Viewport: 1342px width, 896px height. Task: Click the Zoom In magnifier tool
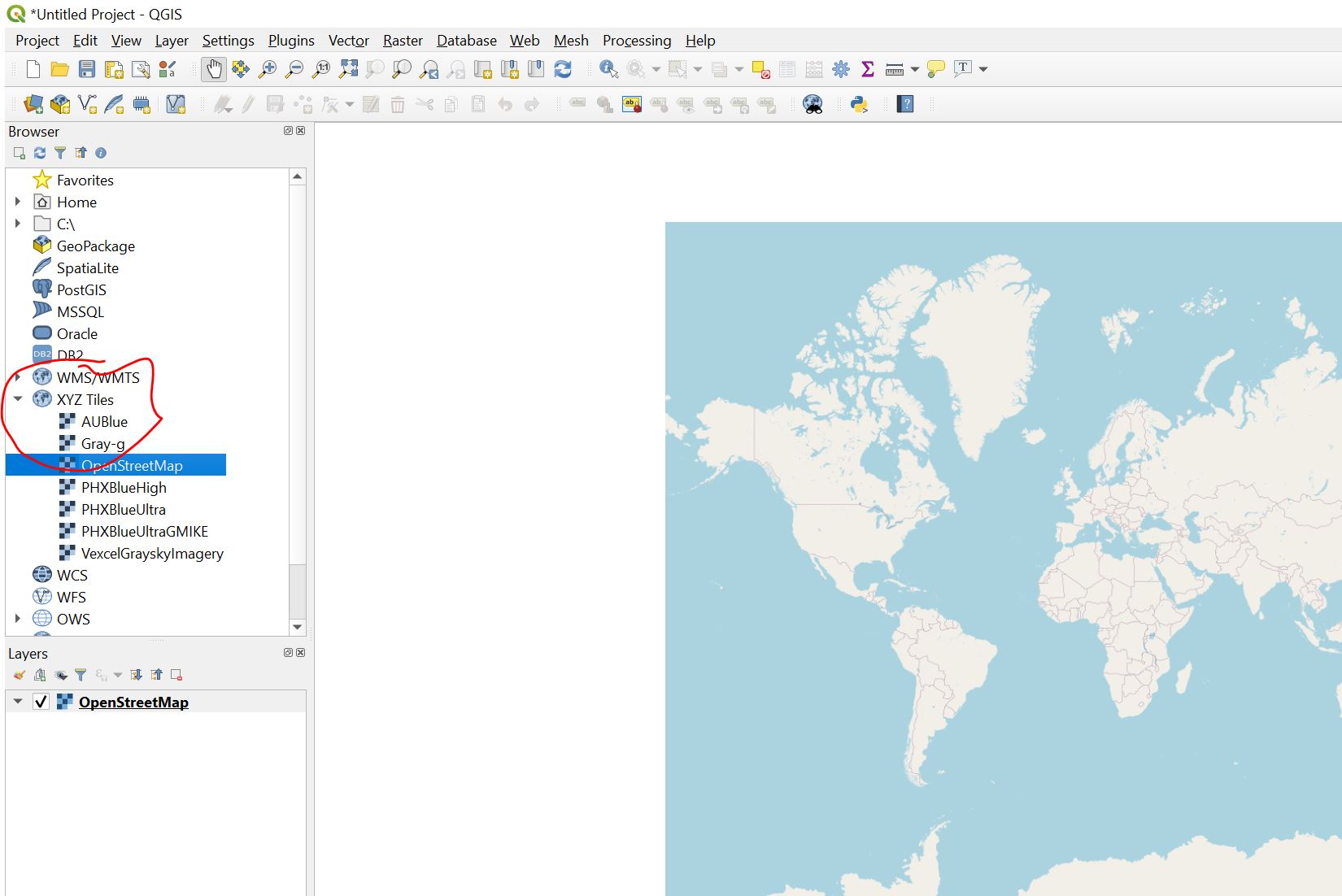tap(267, 69)
